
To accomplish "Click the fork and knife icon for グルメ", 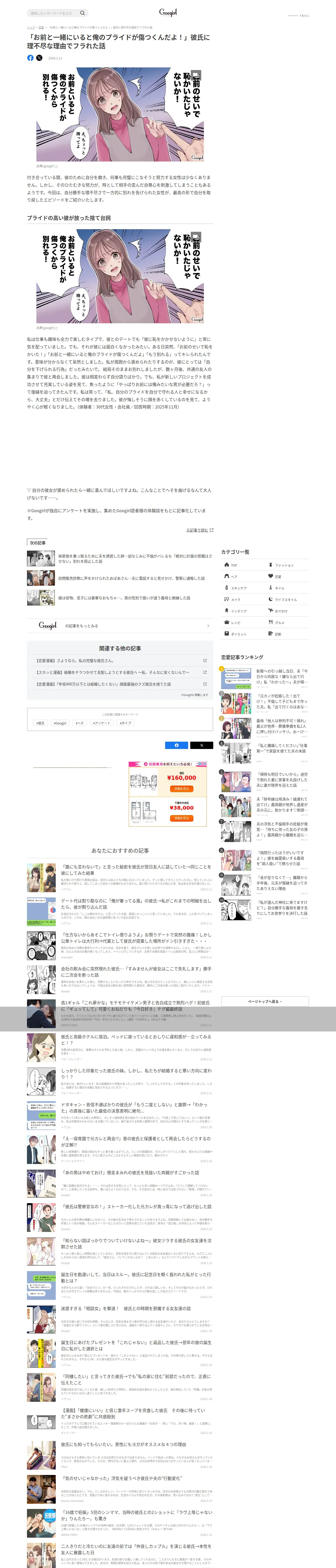I will click(x=271, y=622).
